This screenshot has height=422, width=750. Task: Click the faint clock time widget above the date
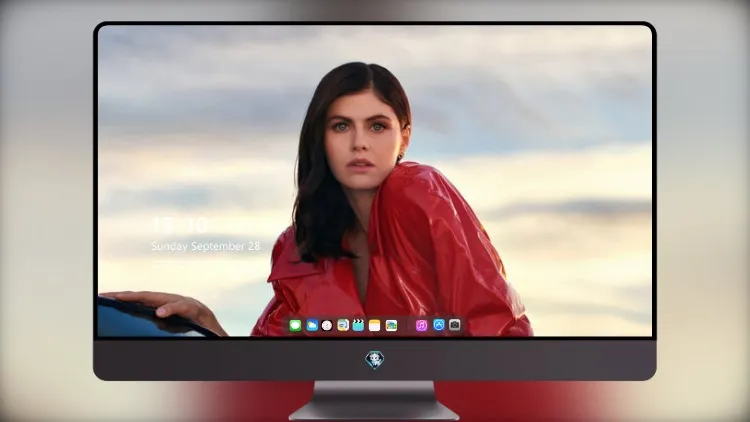(x=180, y=224)
